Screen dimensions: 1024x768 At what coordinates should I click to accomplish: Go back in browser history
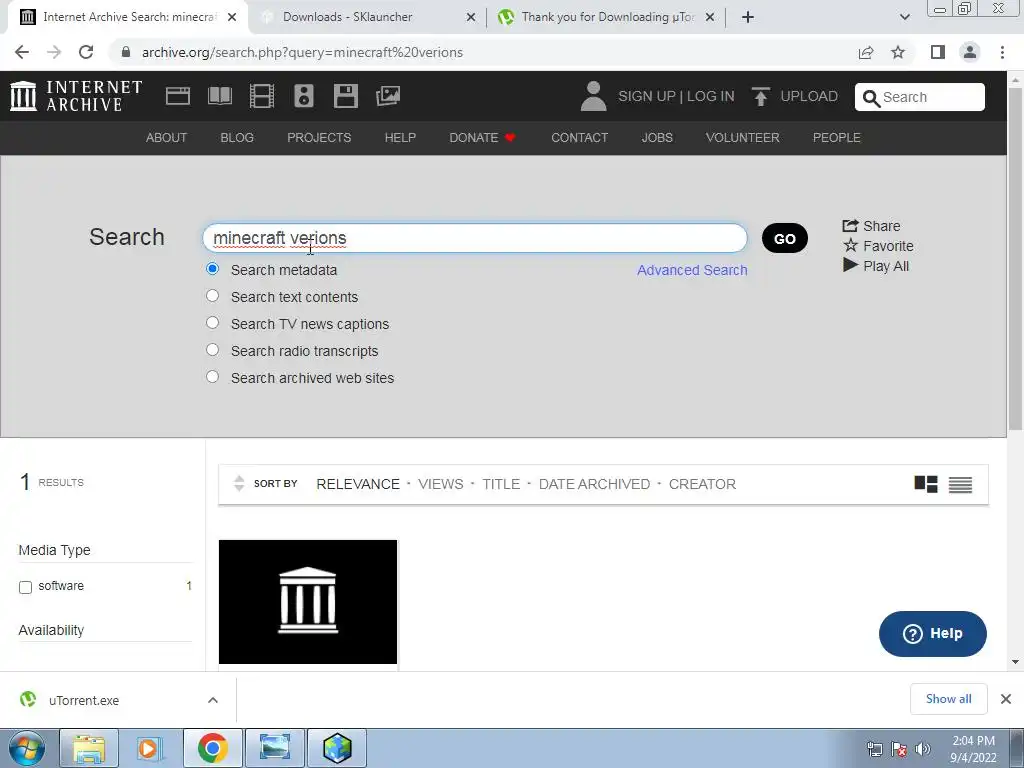22,52
